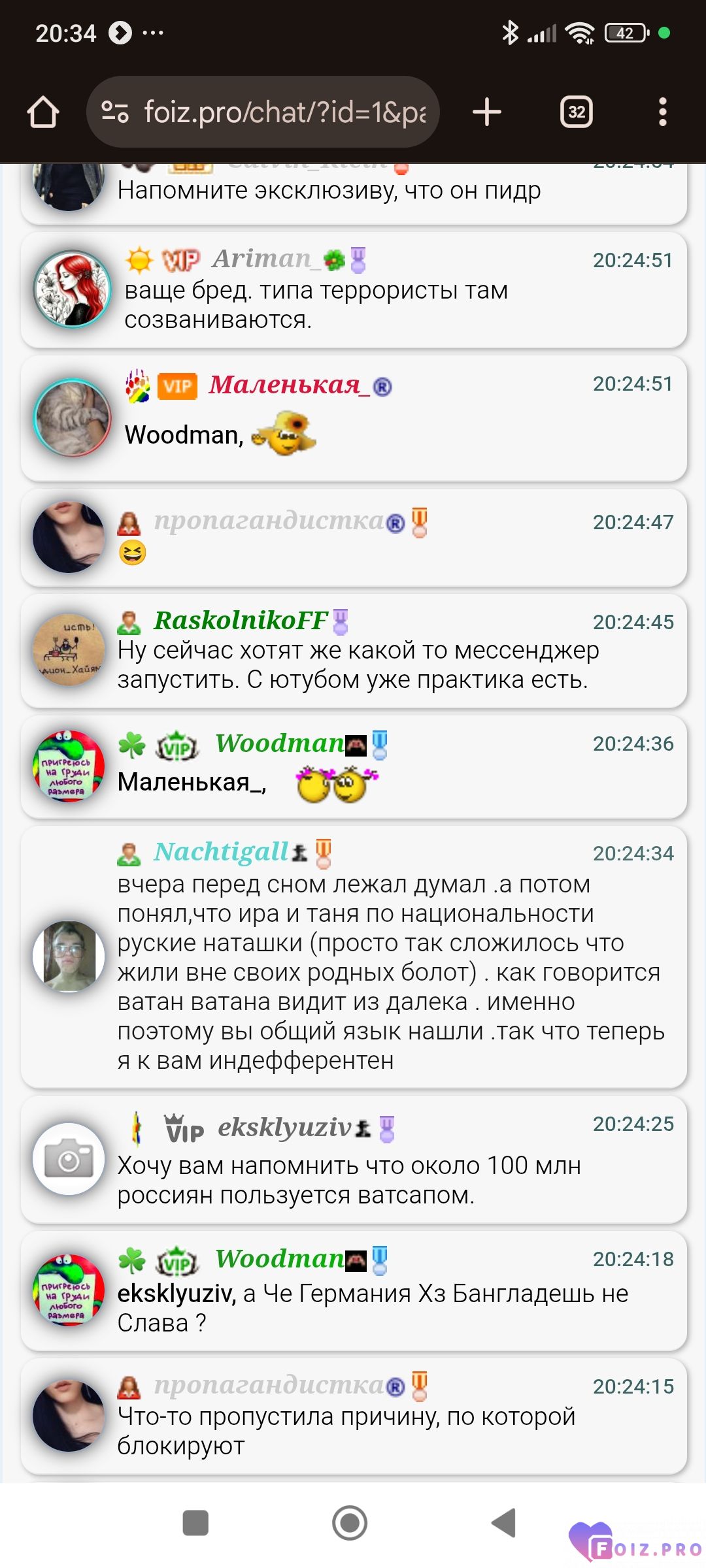Screen dimensions: 706x1568
Task: Tap the foiz.pro address bar URL
Action: coord(284,112)
